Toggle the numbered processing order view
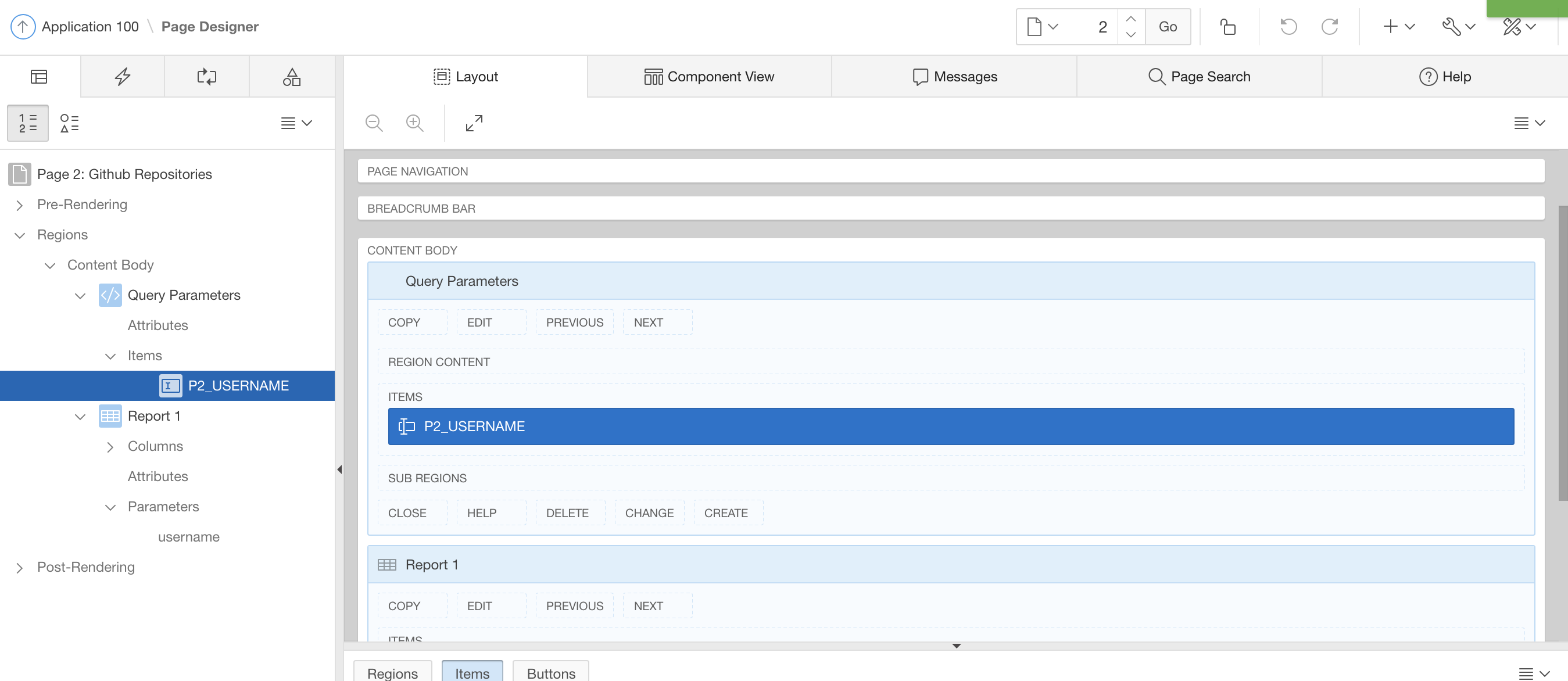The height and width of the screenshot is (681, 1568). tap(28, 123)
